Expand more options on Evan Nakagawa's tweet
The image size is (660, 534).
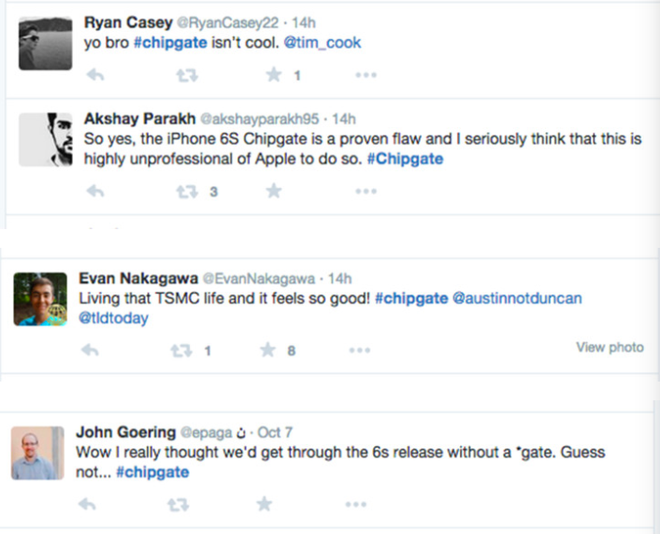tap(360, 350)
